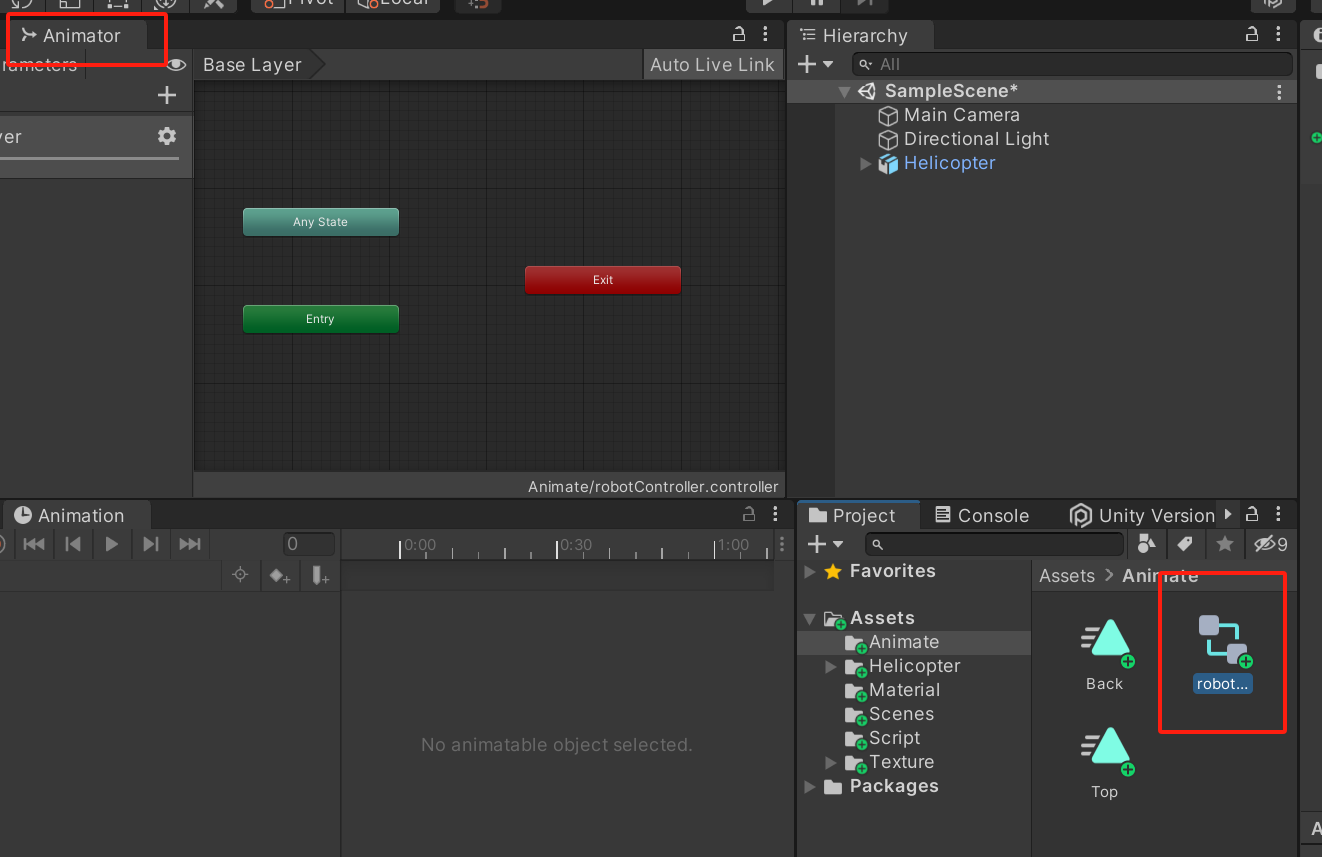The height and width of the screenshot is (857, 1322).
Task: Collapse the SampleScene tree
Action: (845, 92)
